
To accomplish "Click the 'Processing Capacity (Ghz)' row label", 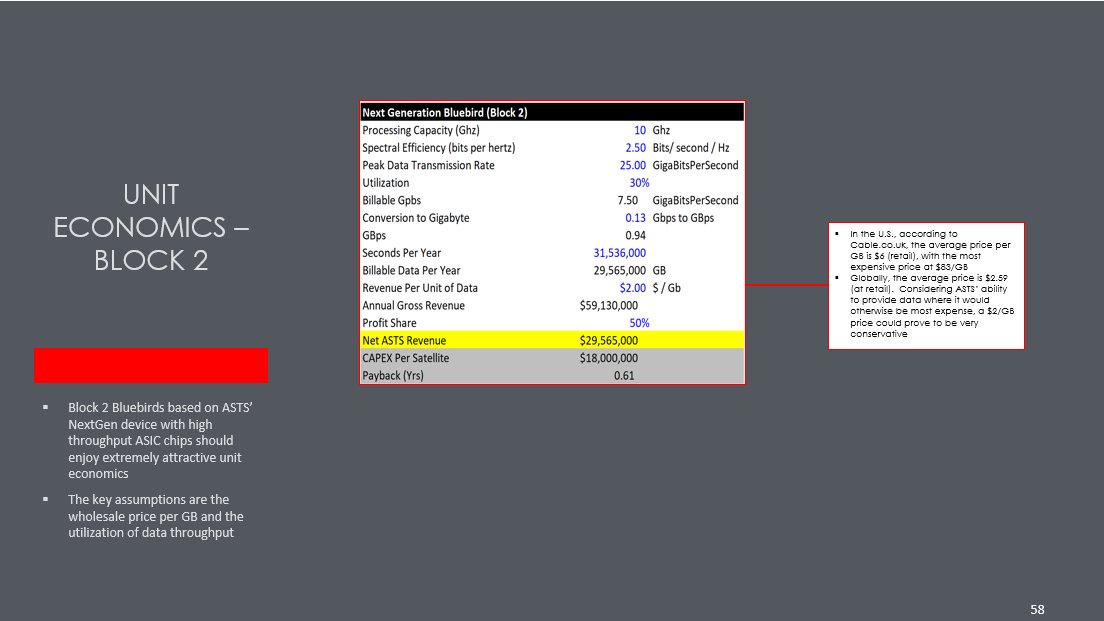I will click(x=420, y=130).
